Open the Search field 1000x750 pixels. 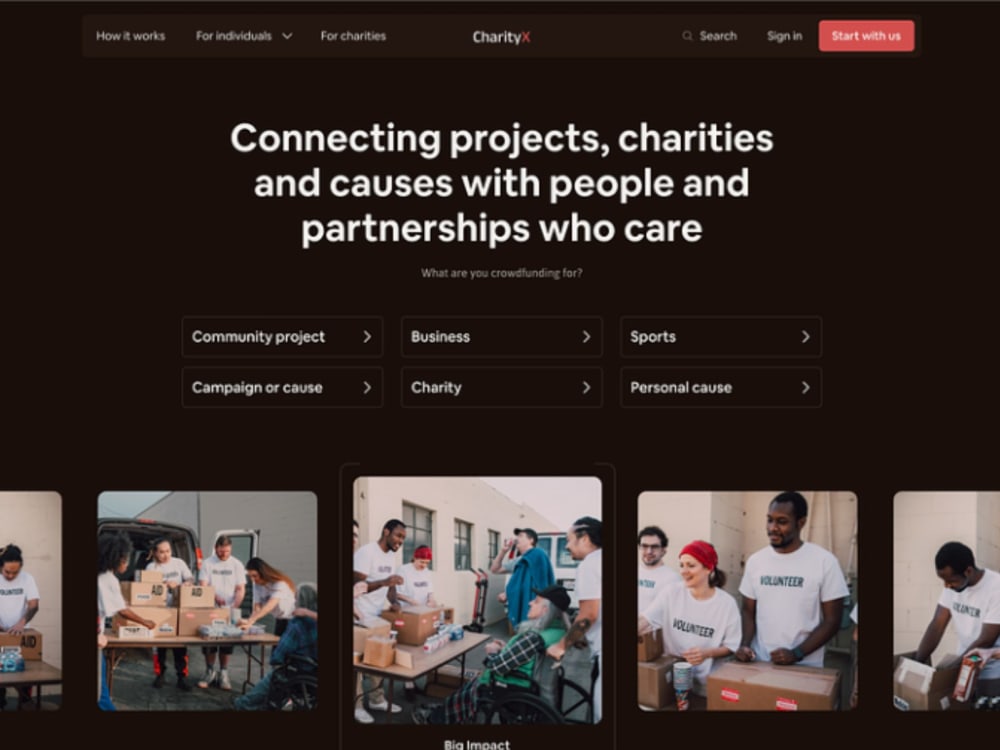pos(709,36)
